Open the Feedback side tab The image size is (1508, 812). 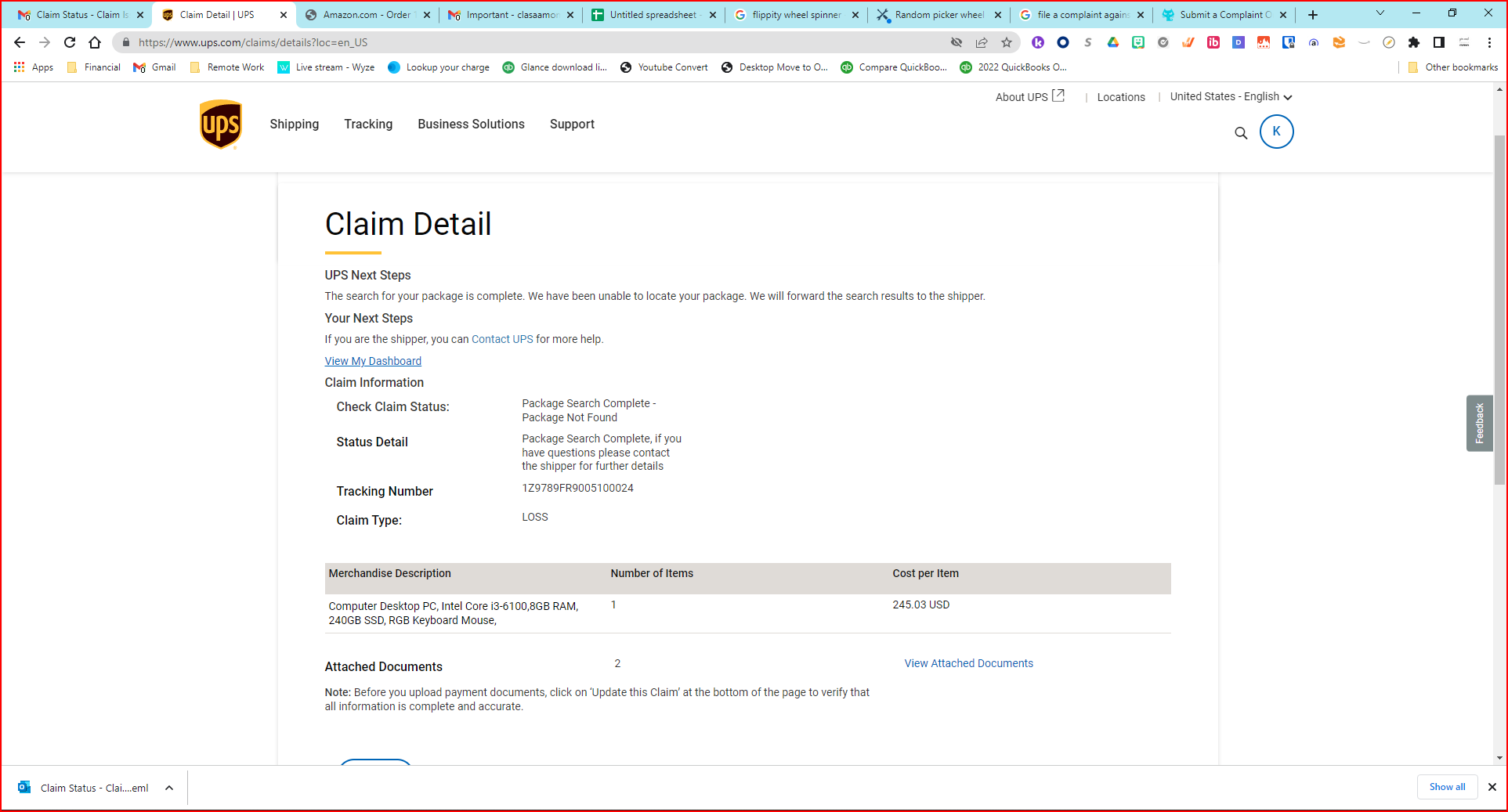tap(1479, 423)
